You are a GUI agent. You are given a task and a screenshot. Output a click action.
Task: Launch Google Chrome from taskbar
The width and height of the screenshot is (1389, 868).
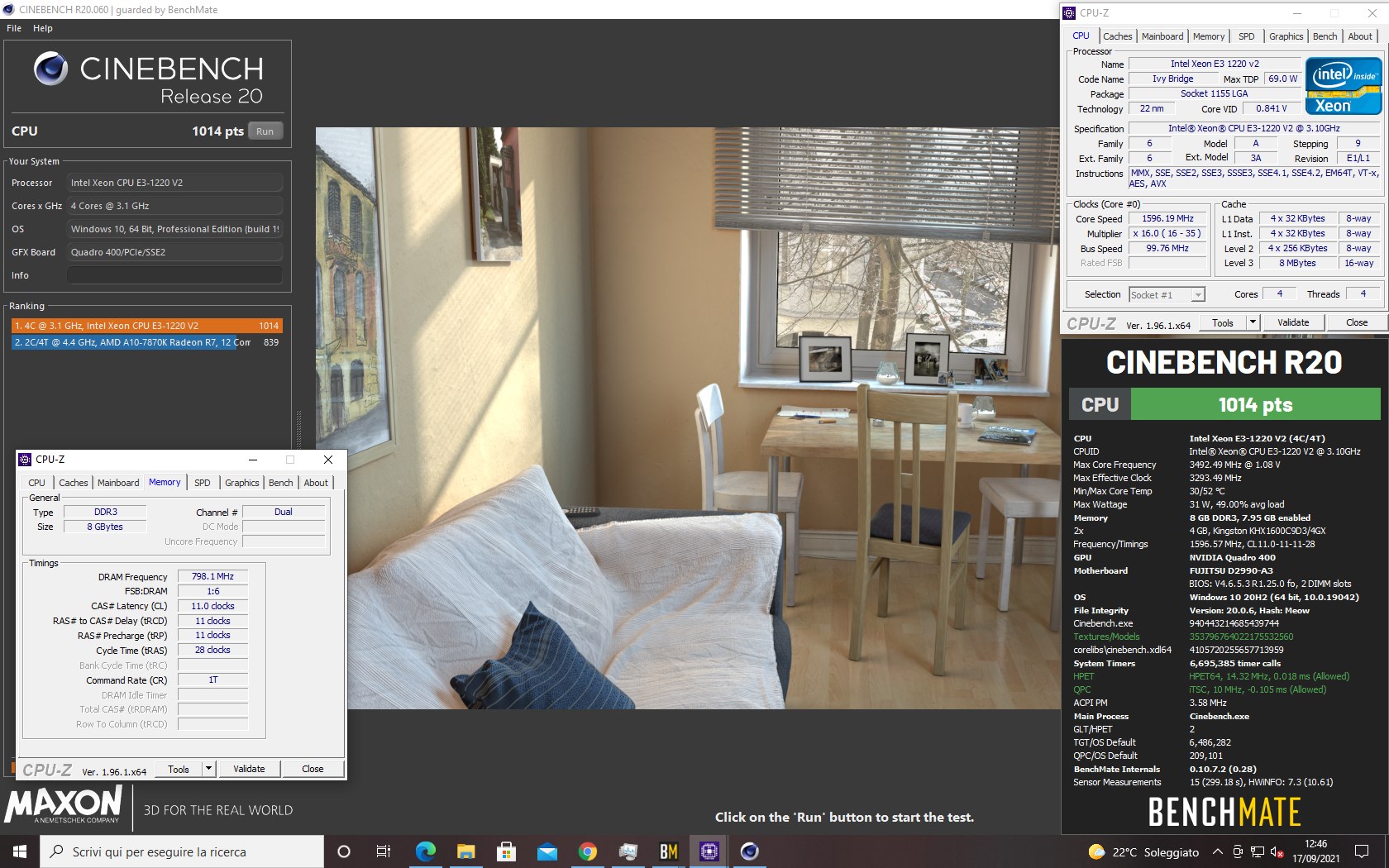coord(587,851)
